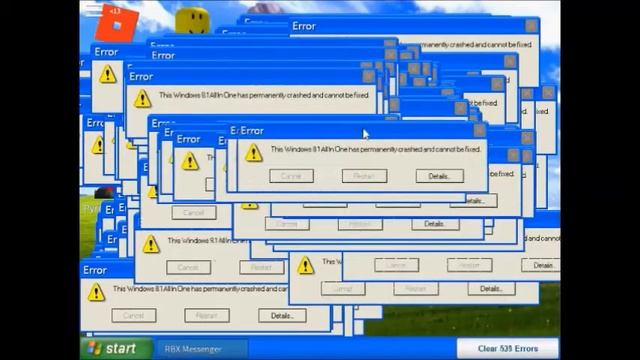This screenshot has height=360, width=640.
Task: Click Restart in the frontmost Error dialog
Action: tap(364, 176)
